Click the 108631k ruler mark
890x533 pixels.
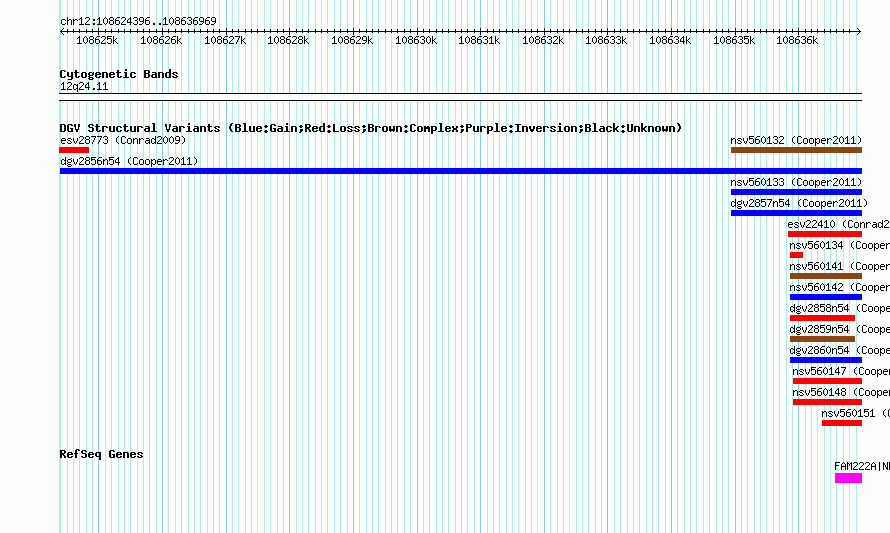[479, 40]
